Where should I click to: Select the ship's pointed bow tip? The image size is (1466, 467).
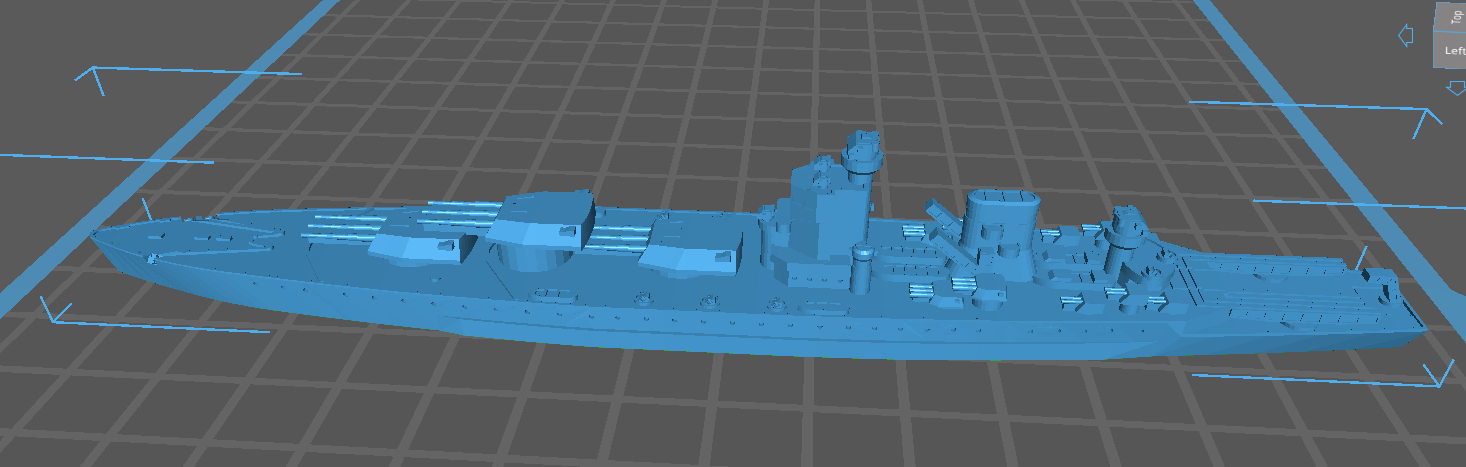click(96, 236)
